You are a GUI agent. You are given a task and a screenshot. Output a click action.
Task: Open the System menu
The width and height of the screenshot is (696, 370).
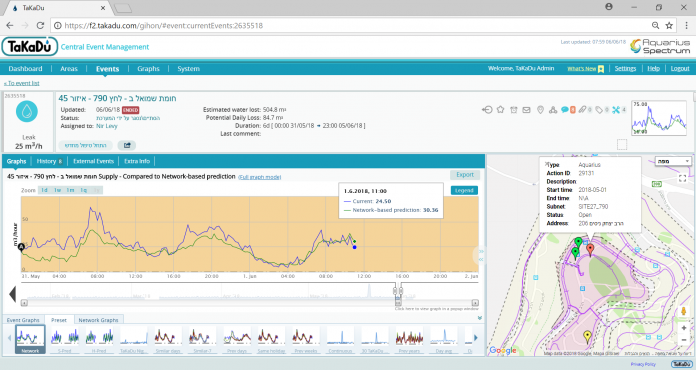pos(189,69)
